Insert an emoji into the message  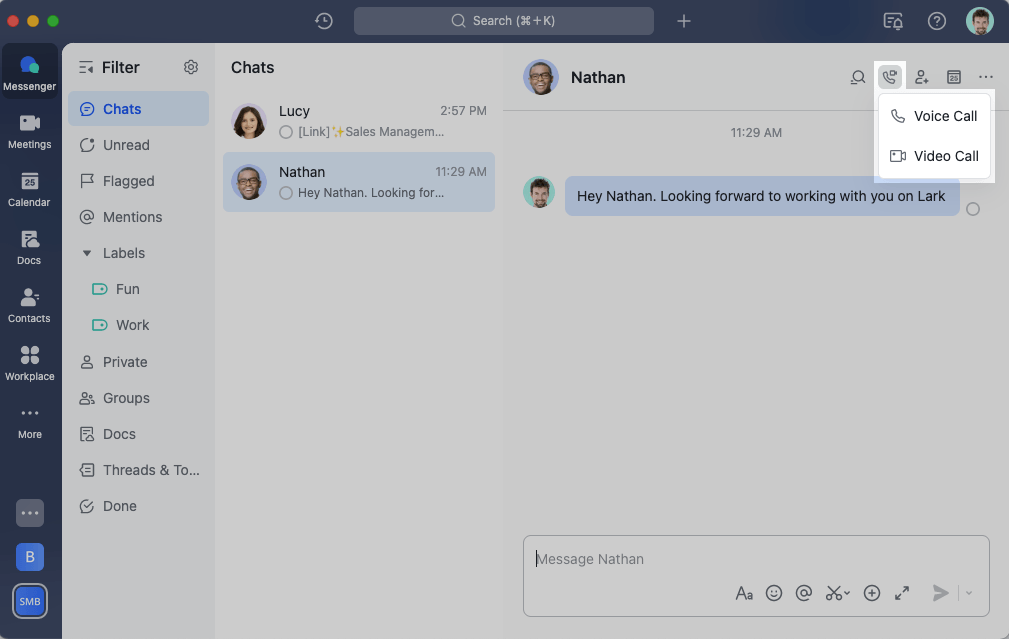[774, 593]
